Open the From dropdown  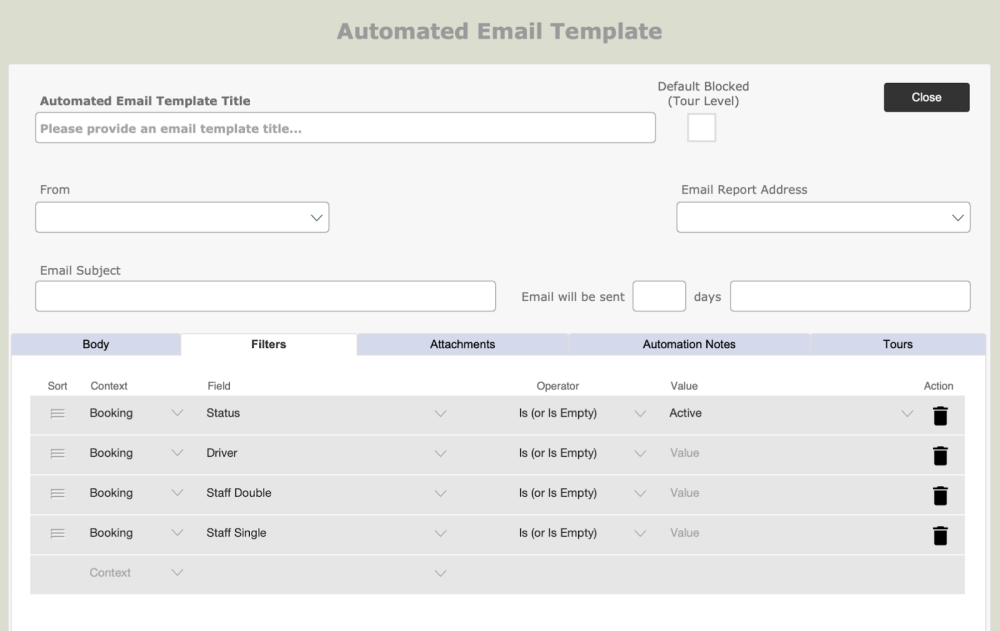tap(182, 217)
